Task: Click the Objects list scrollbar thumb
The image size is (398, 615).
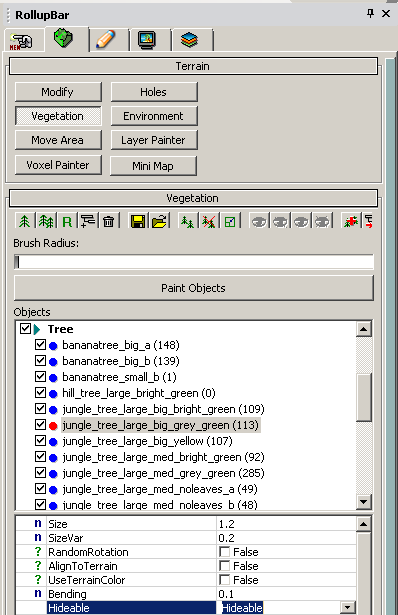Action: 364,397
